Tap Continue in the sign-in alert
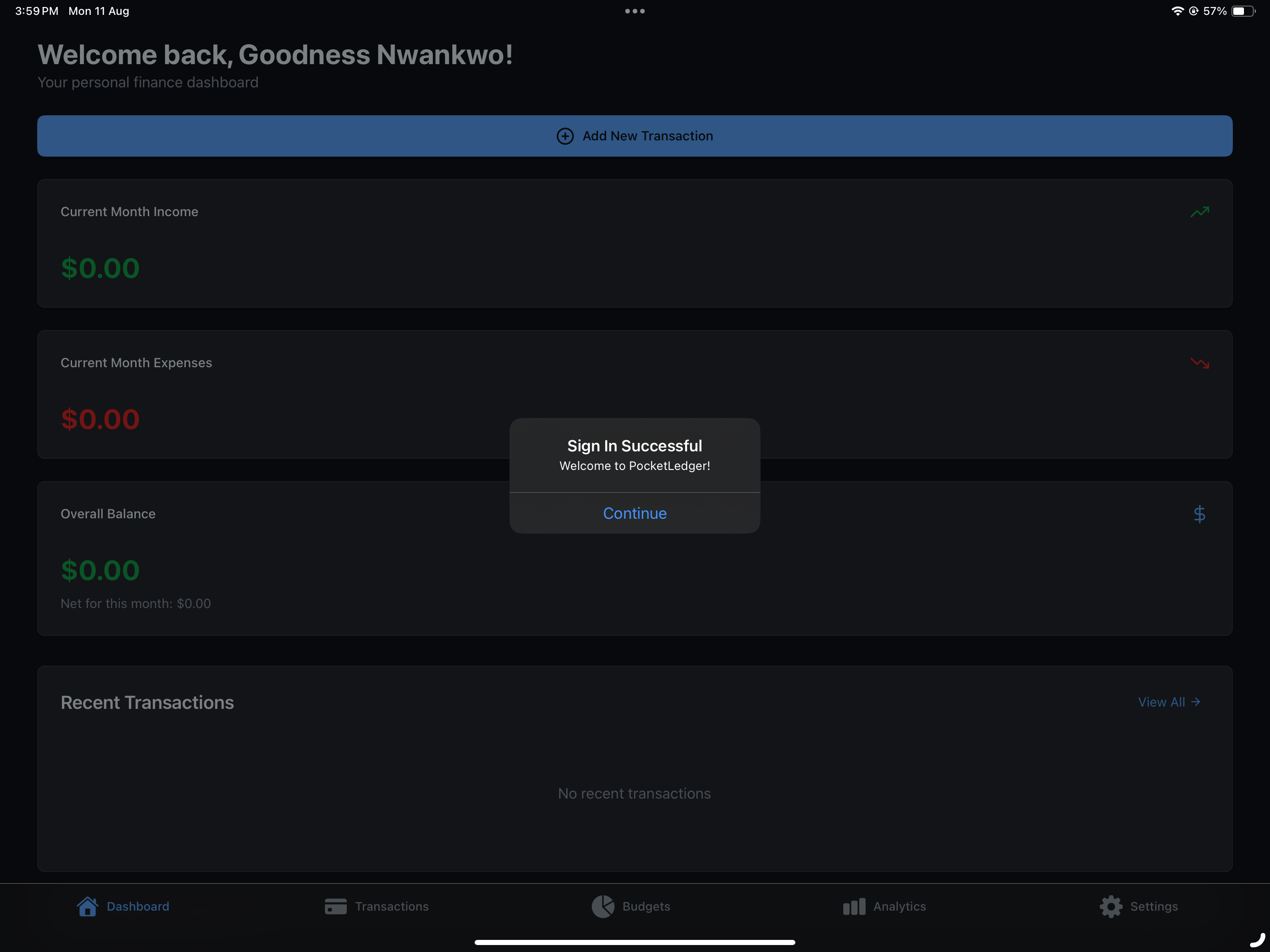 tap(635, 513)
